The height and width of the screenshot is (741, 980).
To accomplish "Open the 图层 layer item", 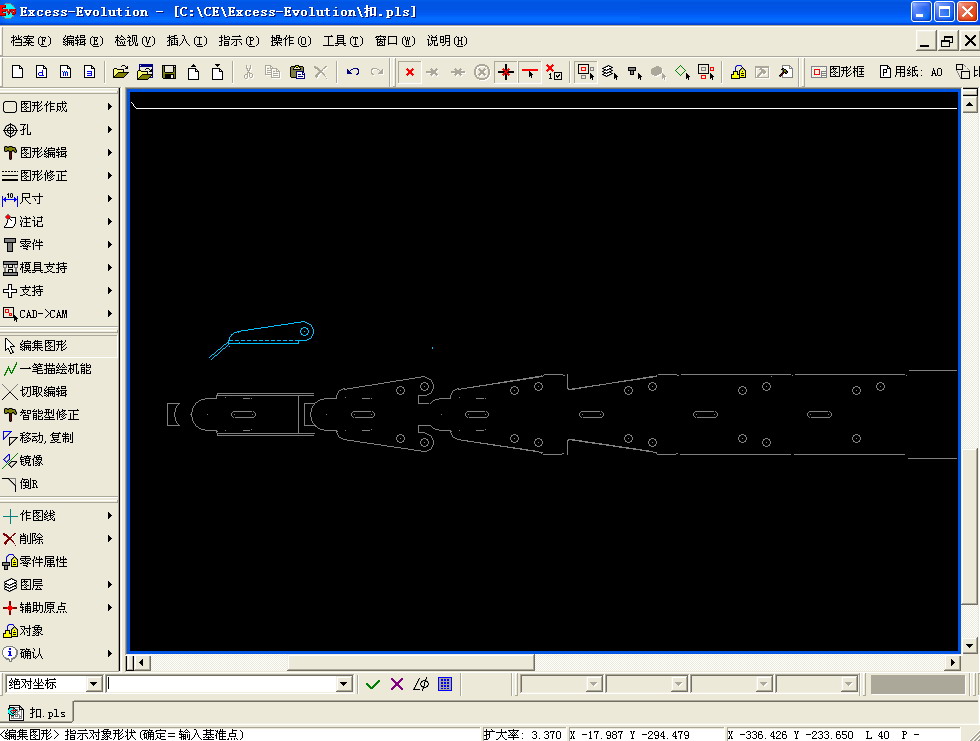I will (59, 585).
